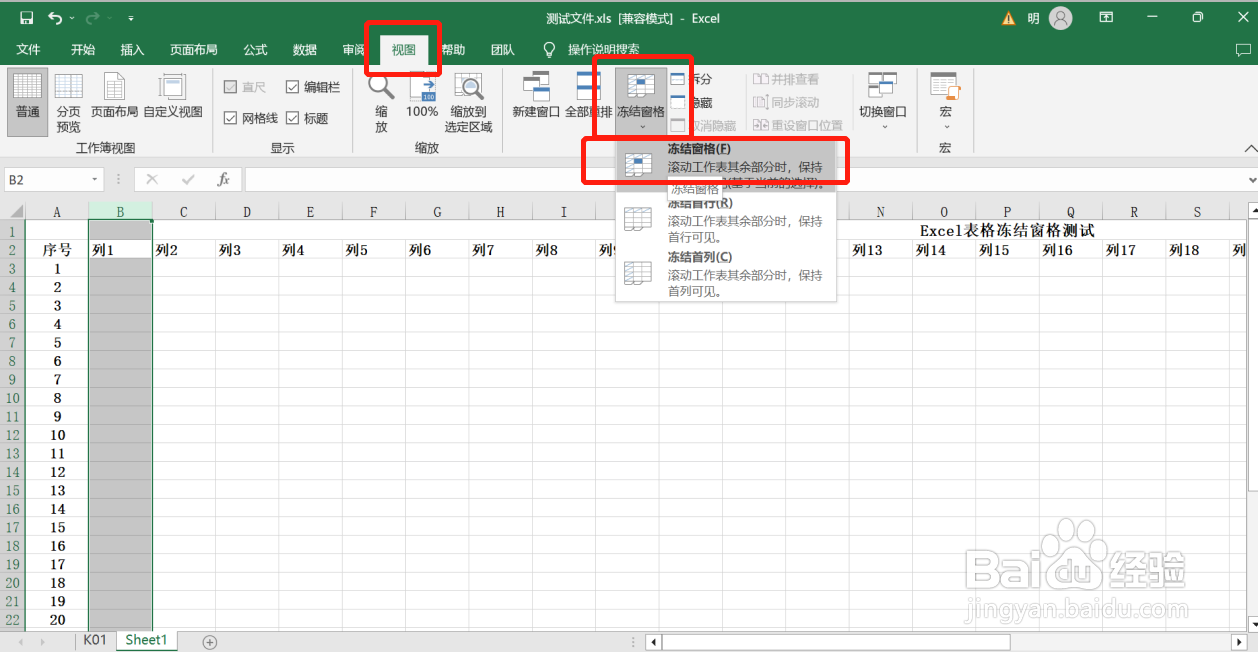Select the 普通 normal view icon
This screenshot has height=652, width=1258.
coord(28,103)
